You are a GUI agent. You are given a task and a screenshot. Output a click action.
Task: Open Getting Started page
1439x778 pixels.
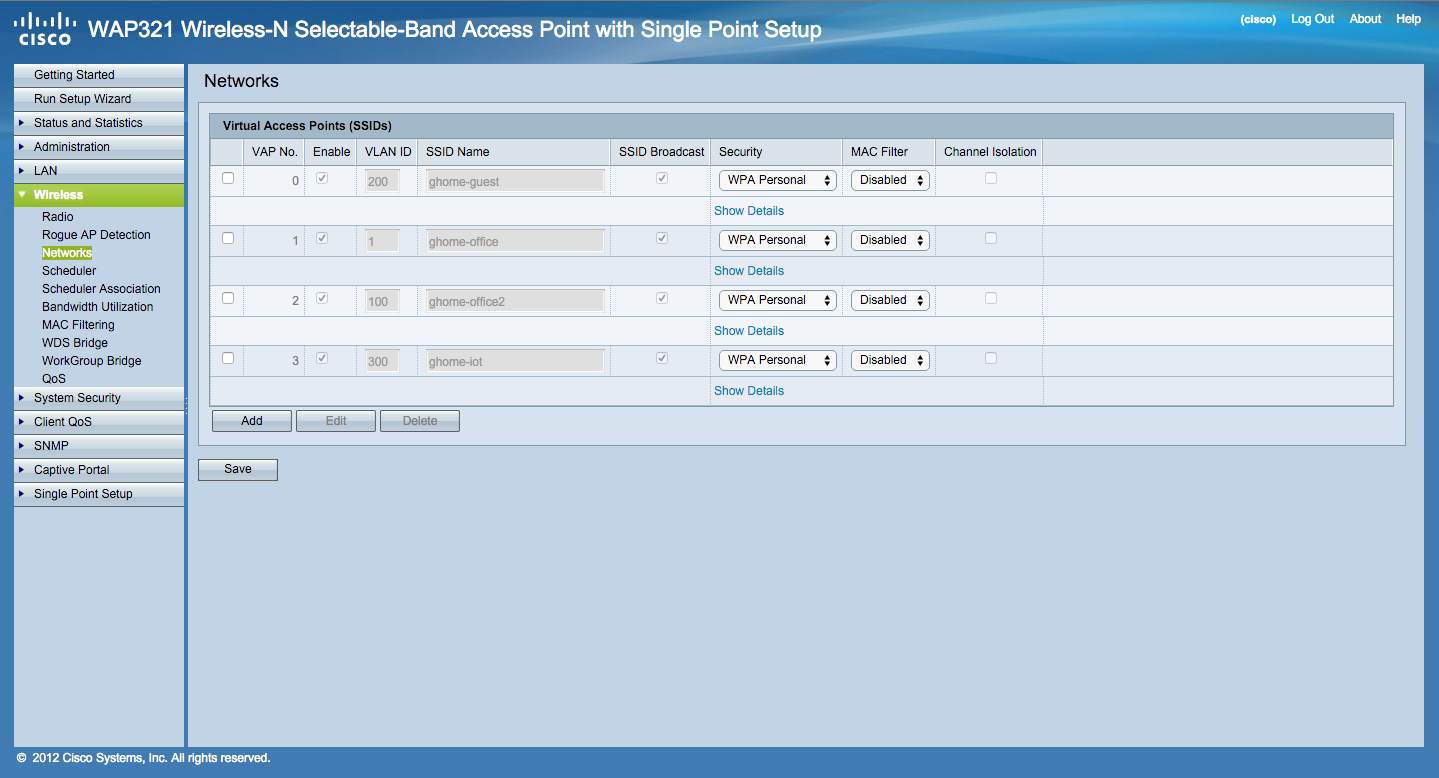pos(99,75)
